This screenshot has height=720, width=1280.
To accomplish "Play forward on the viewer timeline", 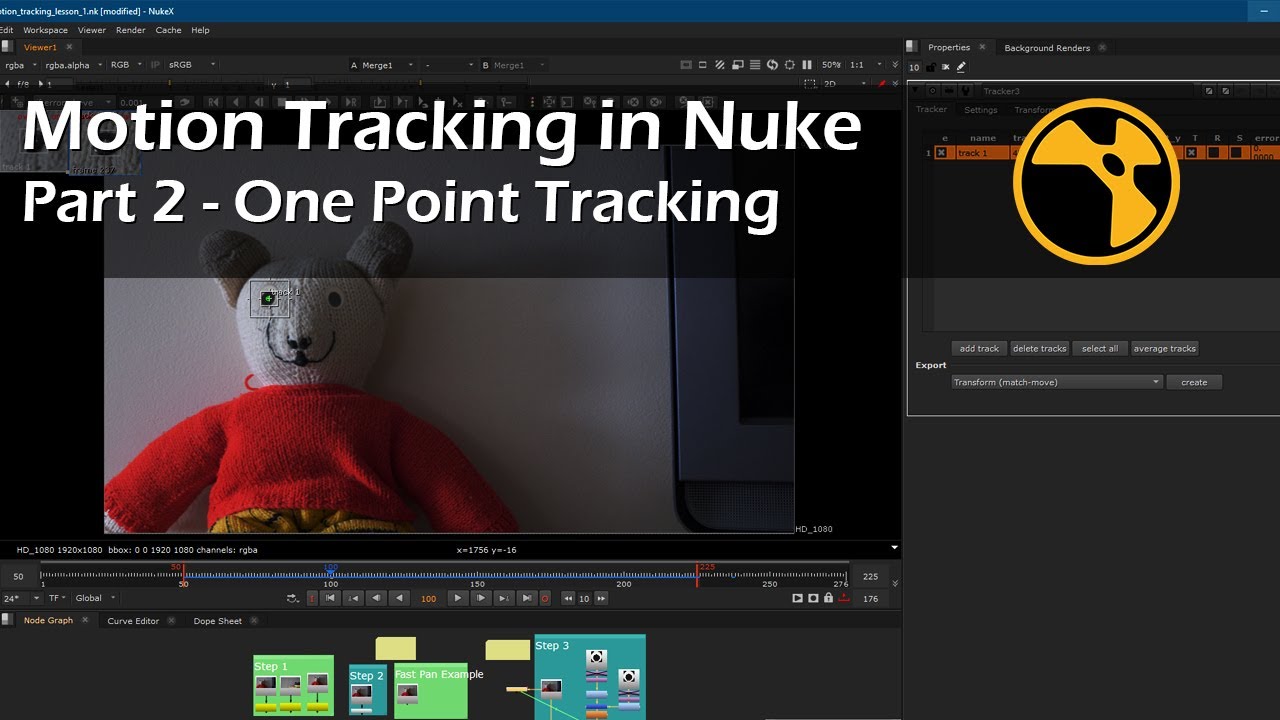I will (x=458, y=598).
